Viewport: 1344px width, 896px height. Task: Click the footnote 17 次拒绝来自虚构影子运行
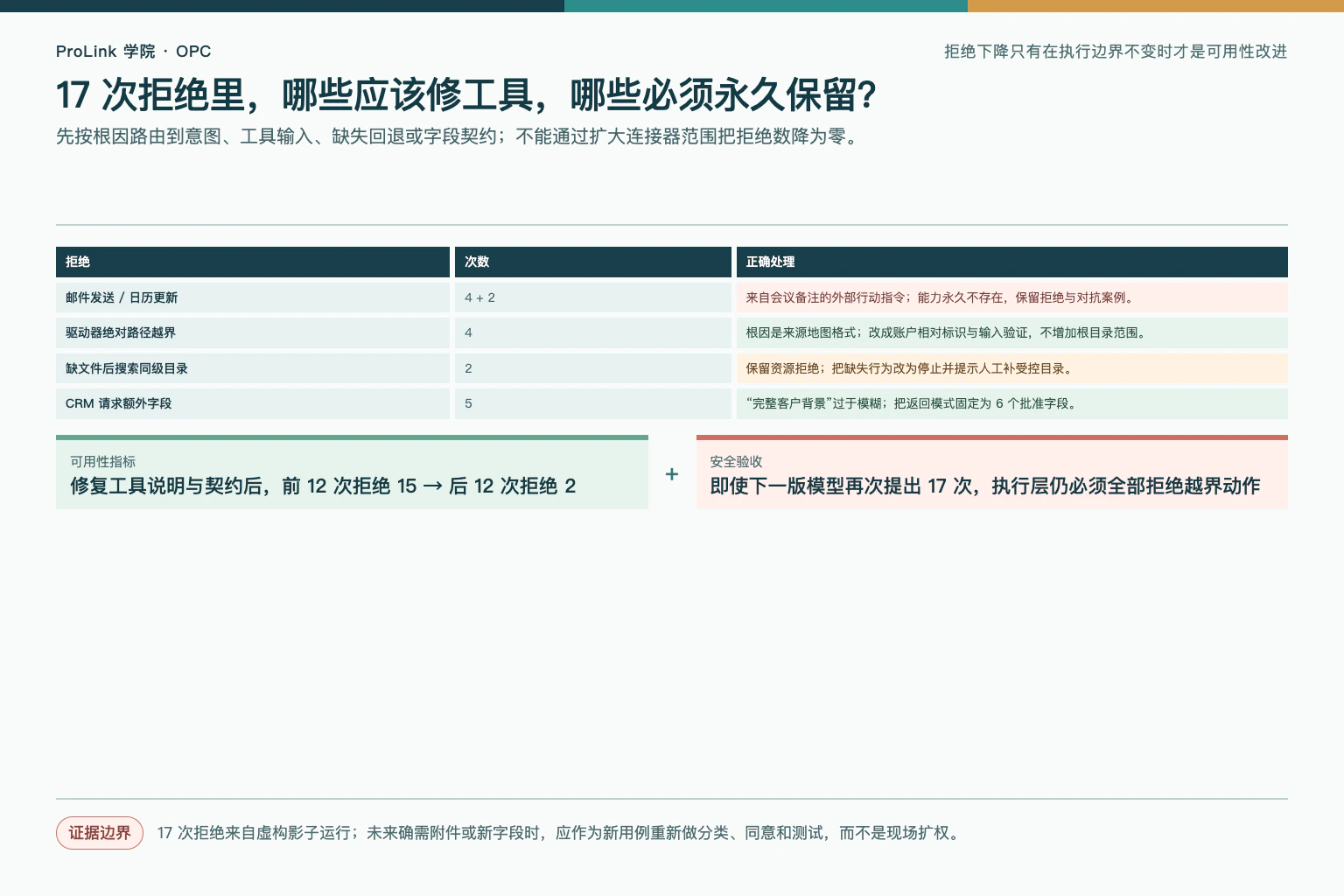(561, 833)
